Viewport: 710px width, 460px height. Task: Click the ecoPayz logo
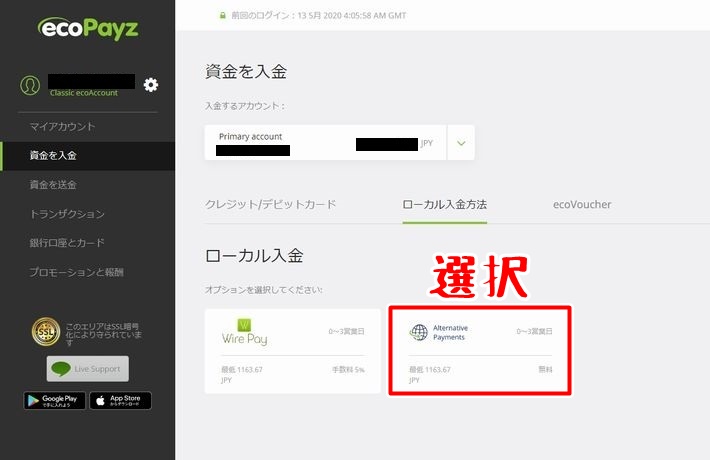point(87,27)
